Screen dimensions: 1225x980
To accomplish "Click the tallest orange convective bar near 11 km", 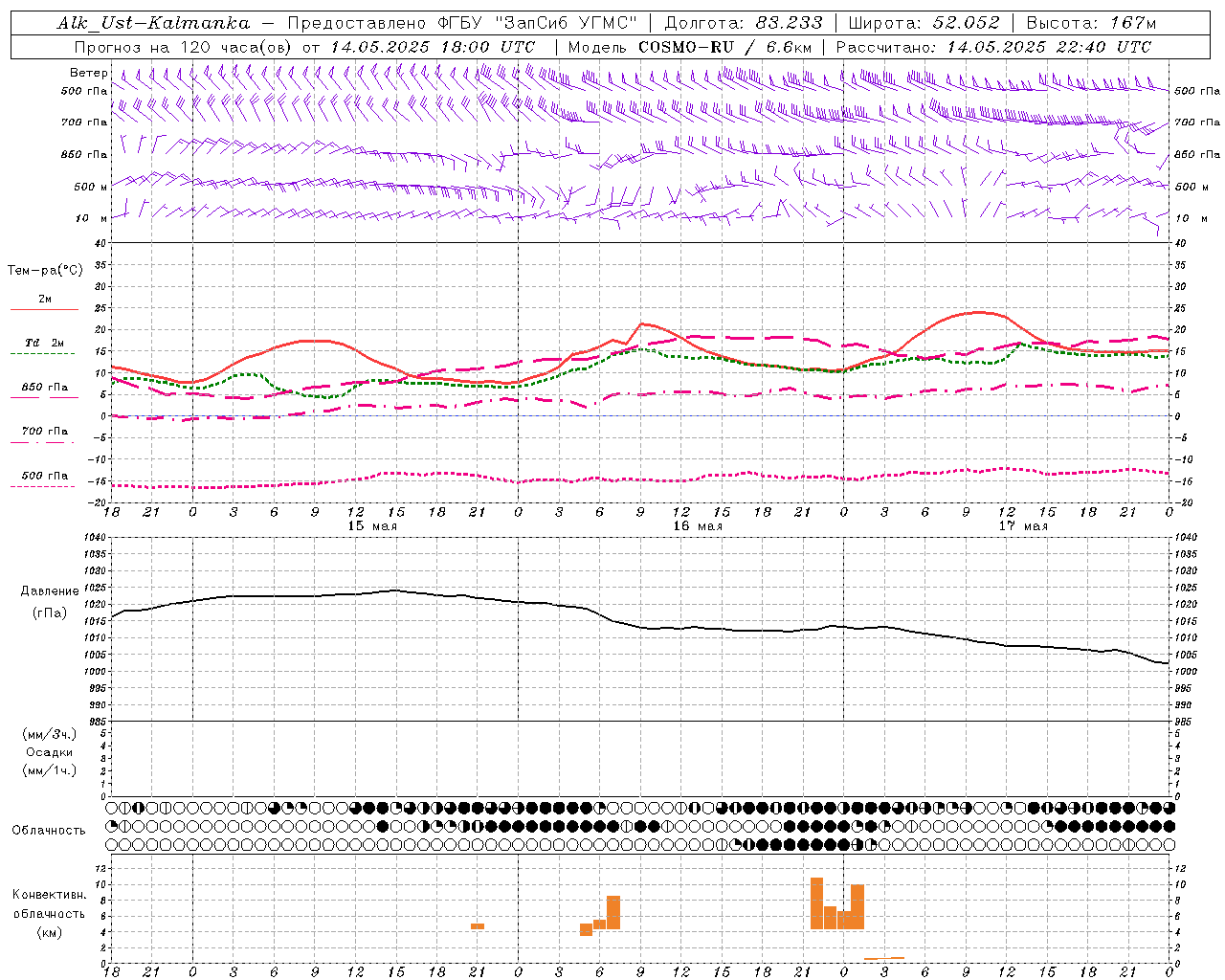I will coord(816,902).
